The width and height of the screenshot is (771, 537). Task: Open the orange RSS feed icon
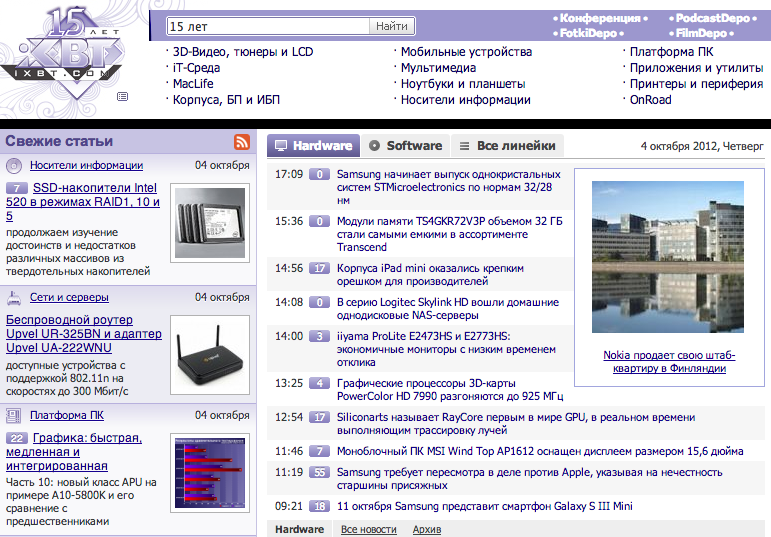pos(241,142)
